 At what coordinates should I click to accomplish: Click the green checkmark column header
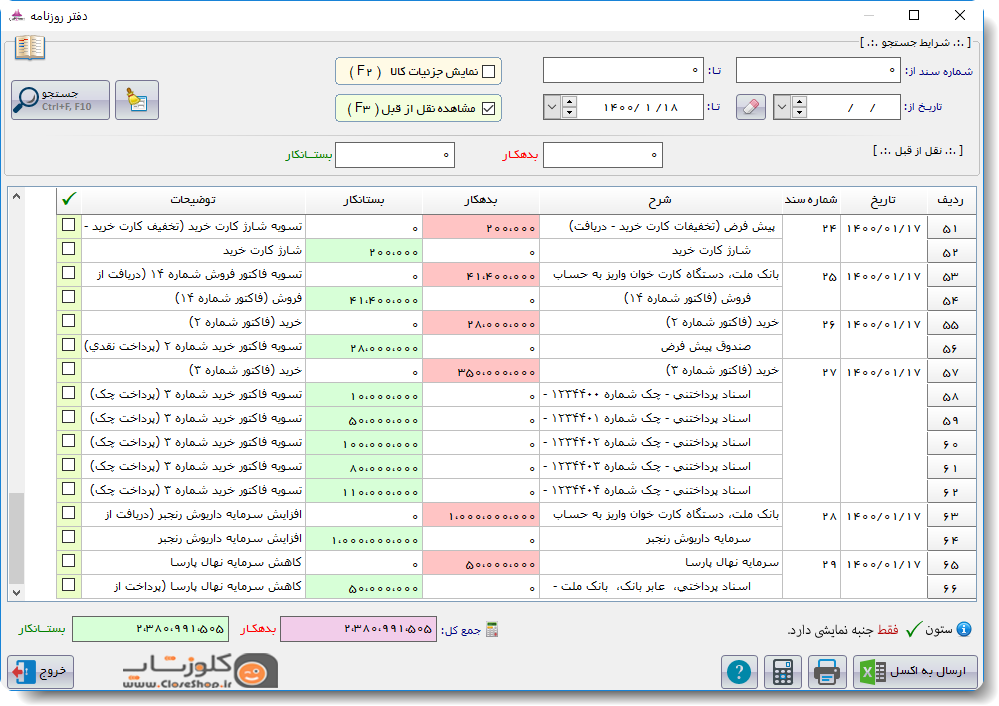(69, 199)
